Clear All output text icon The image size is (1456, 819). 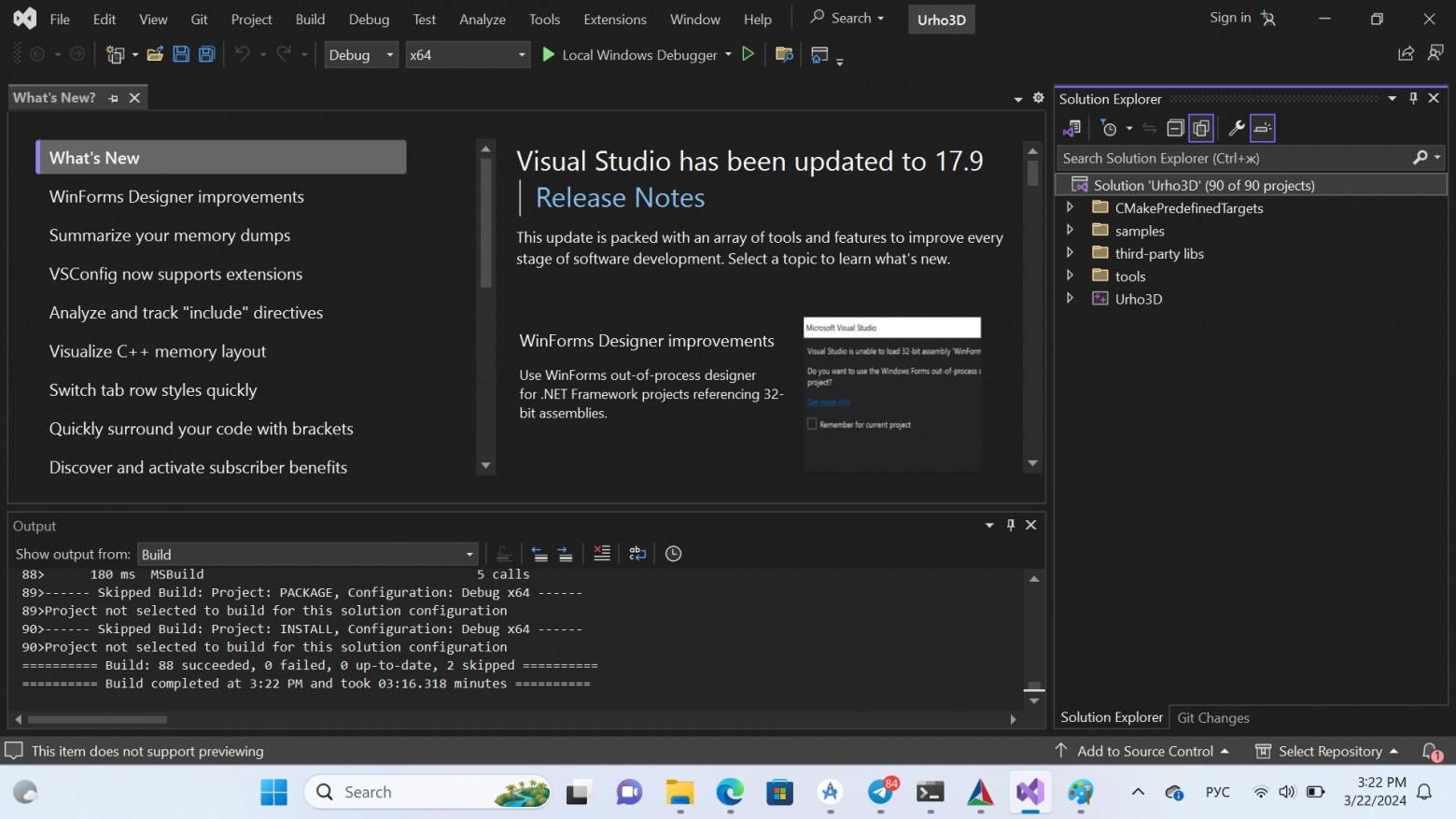[602, 554]
